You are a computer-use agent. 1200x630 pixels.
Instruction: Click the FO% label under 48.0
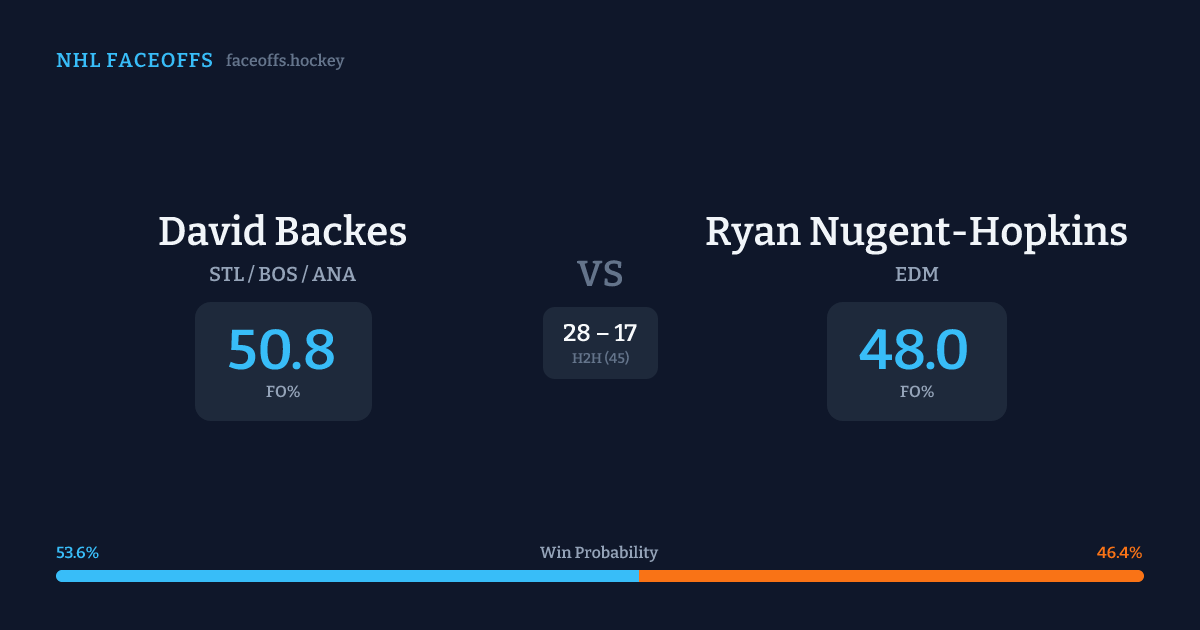(916, 392)
